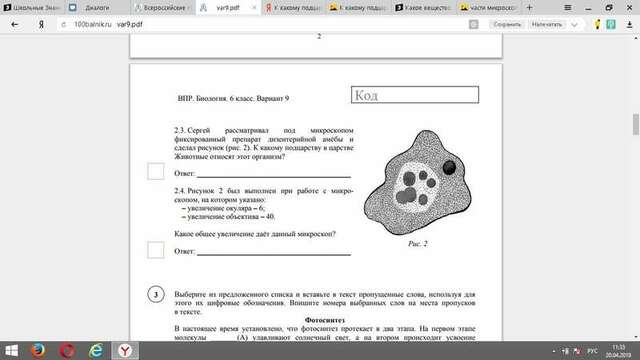The height and width of the screenshot is (360, 640).
Task: Click the yellow lightbulb extension icon
Action: point(598,24)
